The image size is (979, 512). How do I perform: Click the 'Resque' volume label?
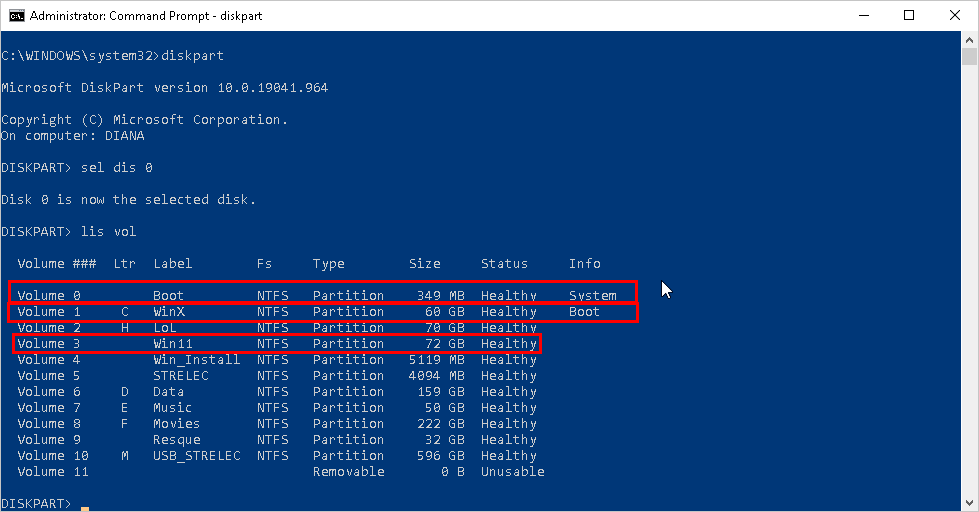coord(177,440)
